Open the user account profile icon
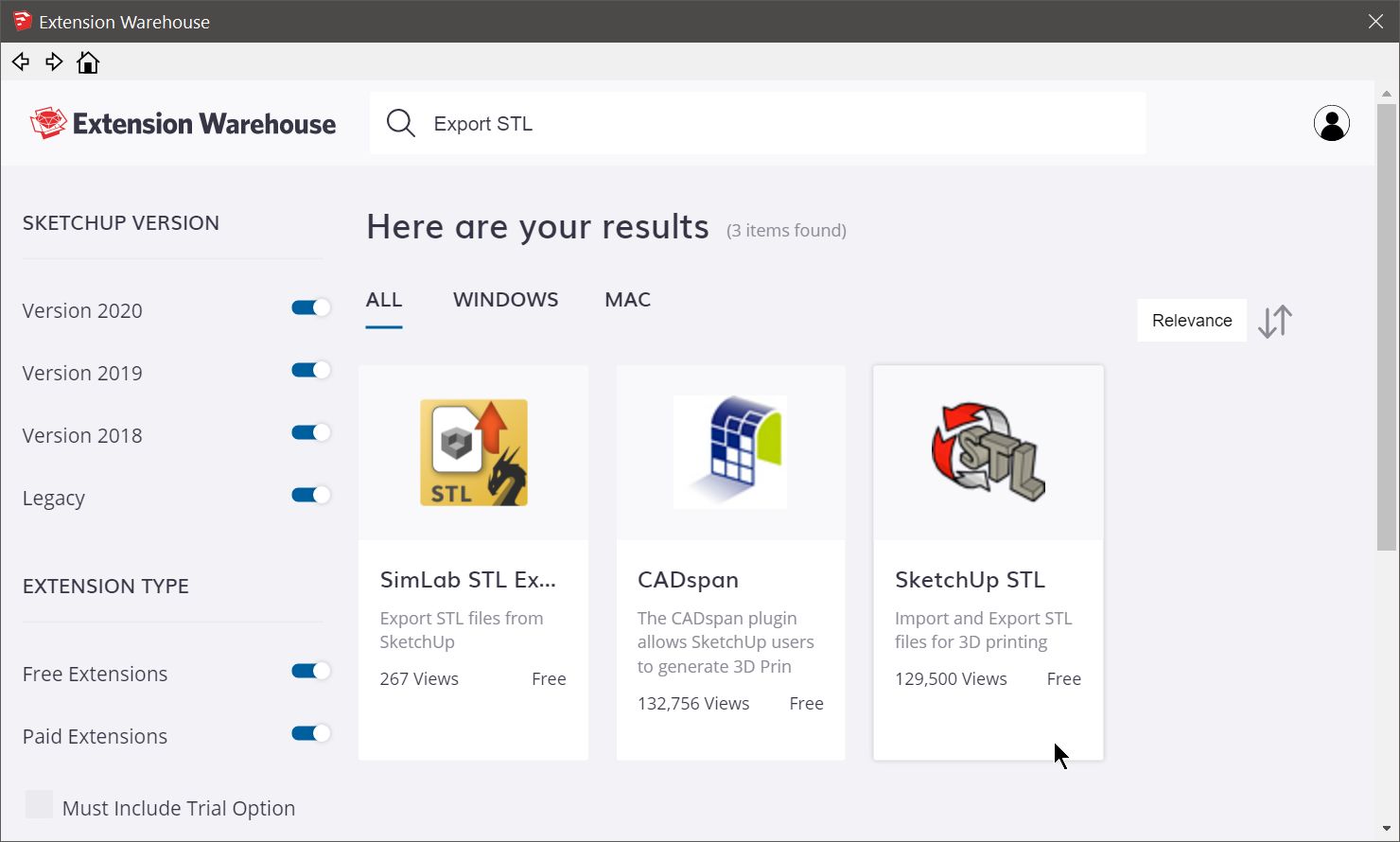Screen dimensions: 1400x842 coord(1331,123)
